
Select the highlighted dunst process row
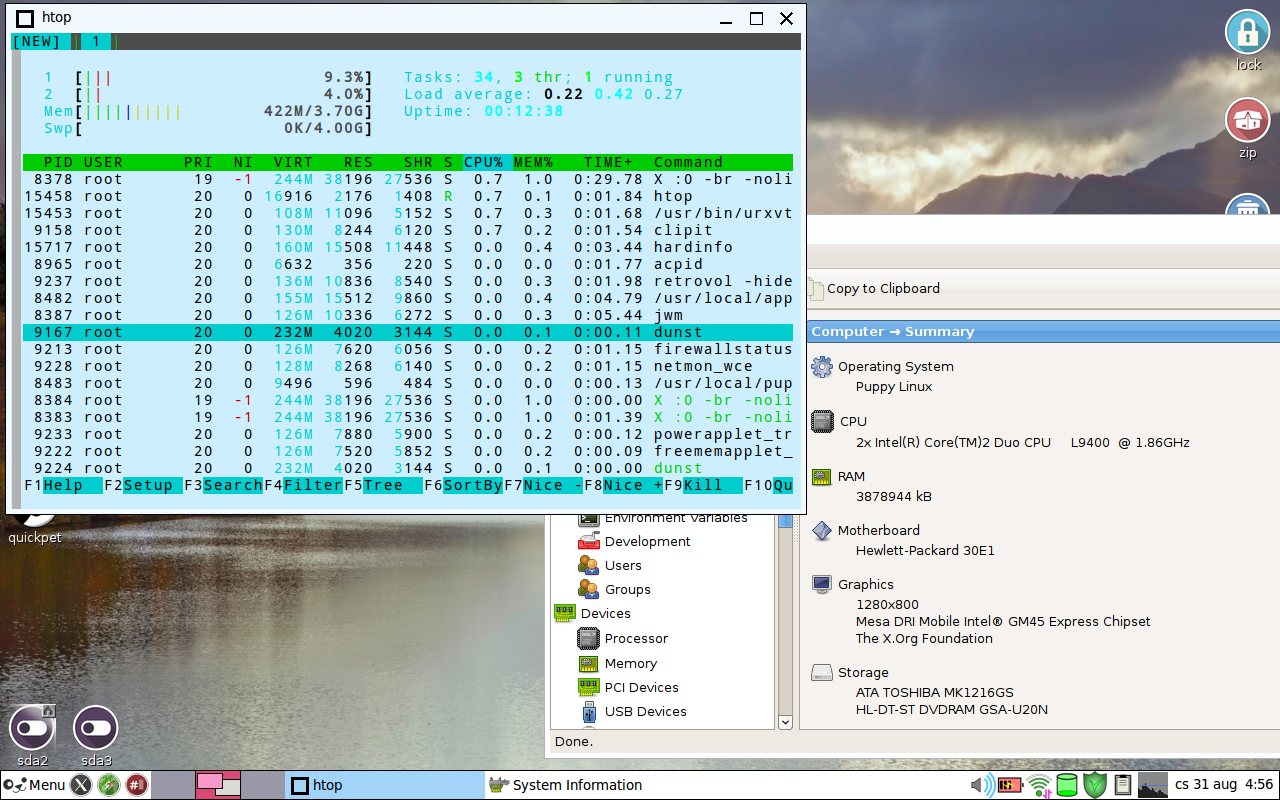408,332
